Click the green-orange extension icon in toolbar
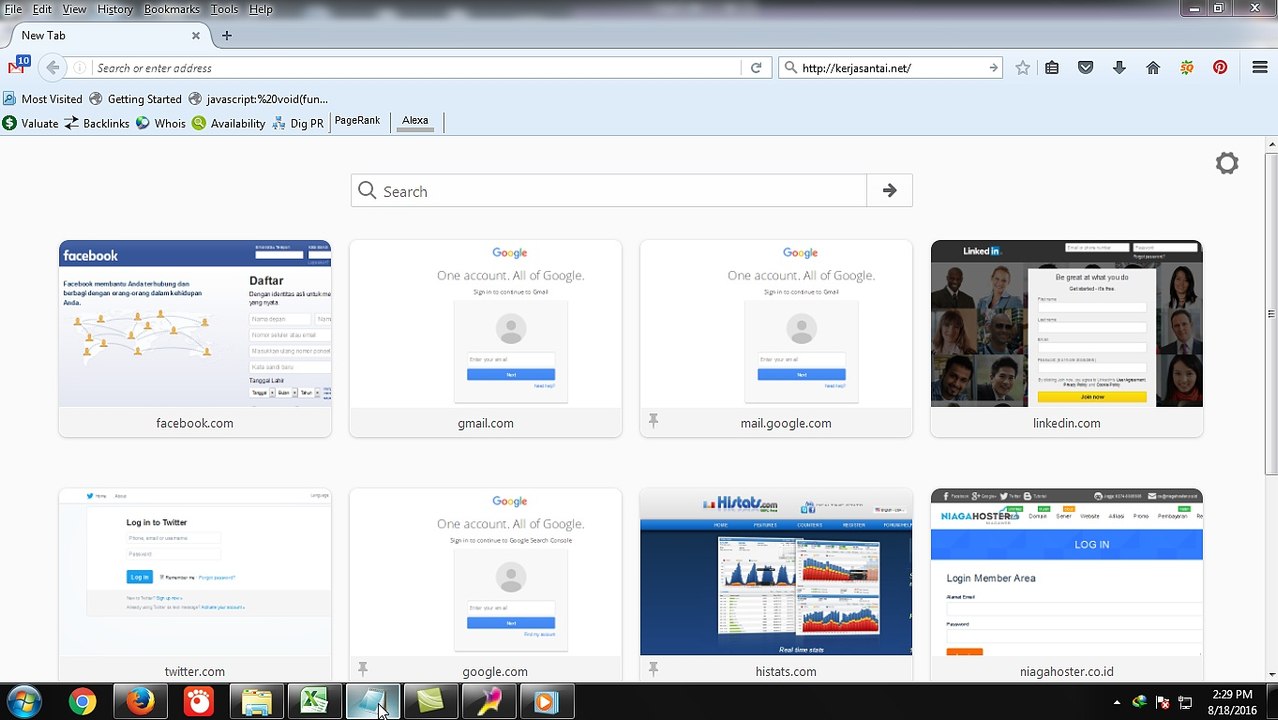This screenshot has height=720, width=1278. click(1186, 68)
